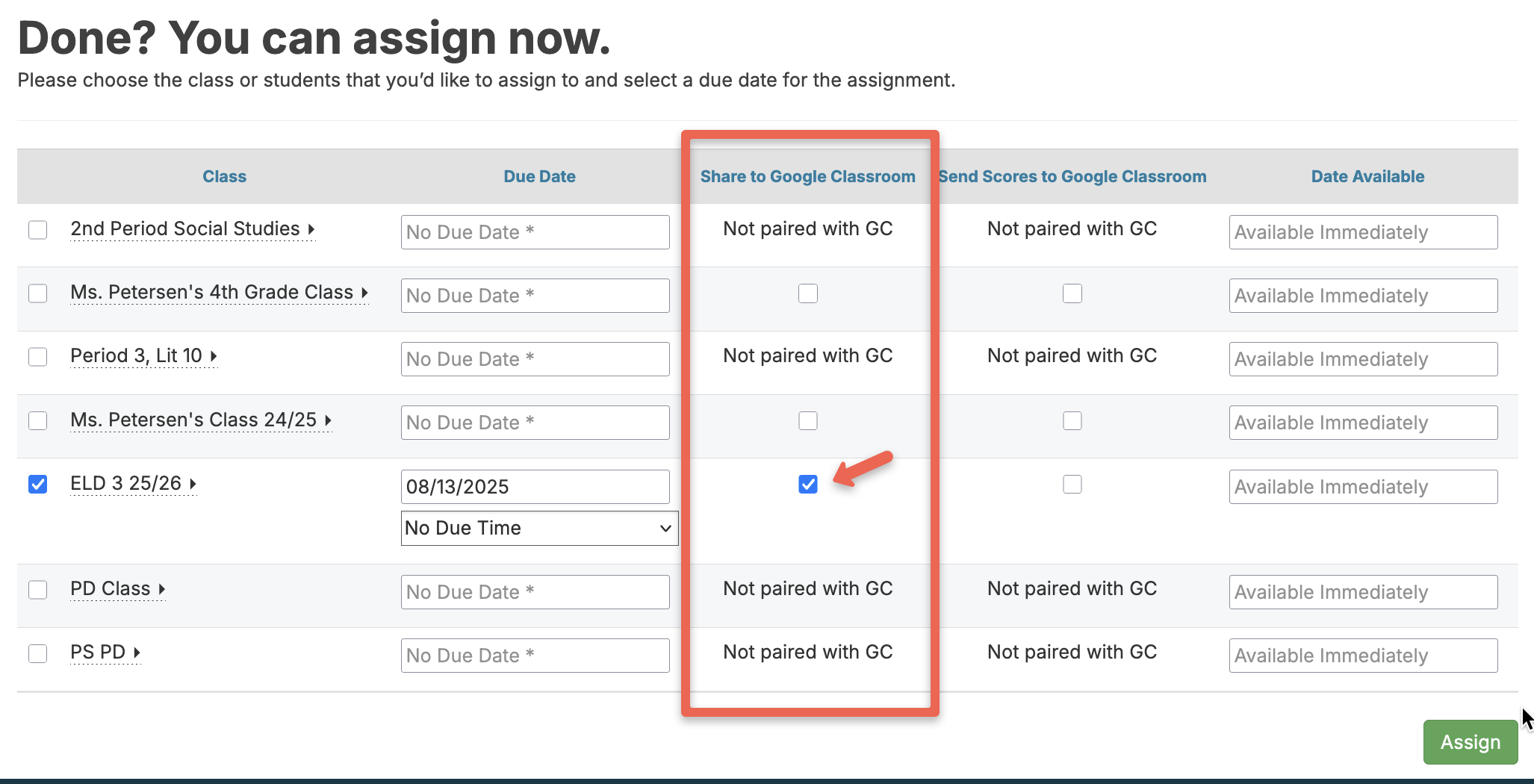
Task: Expand the PS PD class arrow
Action: click(137, 653)
